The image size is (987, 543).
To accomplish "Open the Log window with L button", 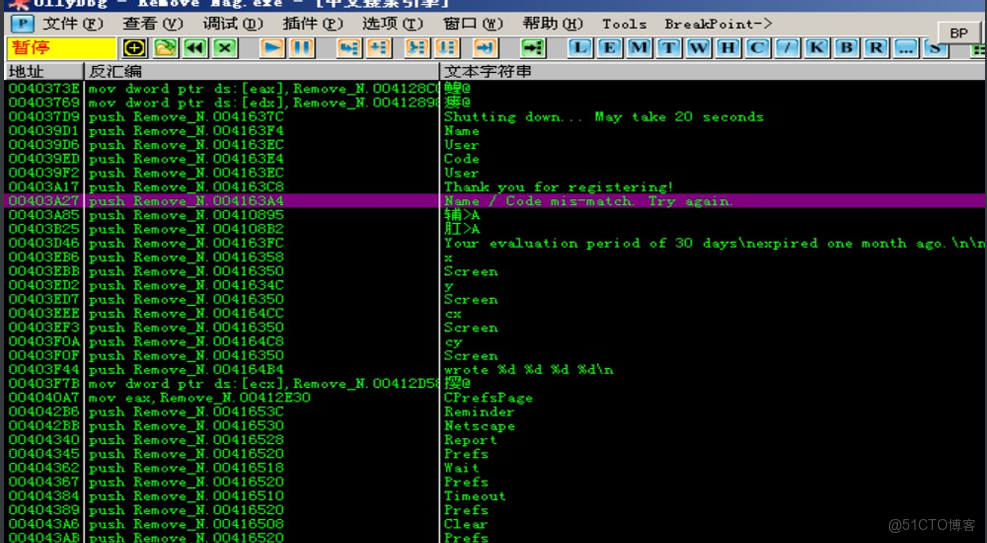I will tap(580, 48).
